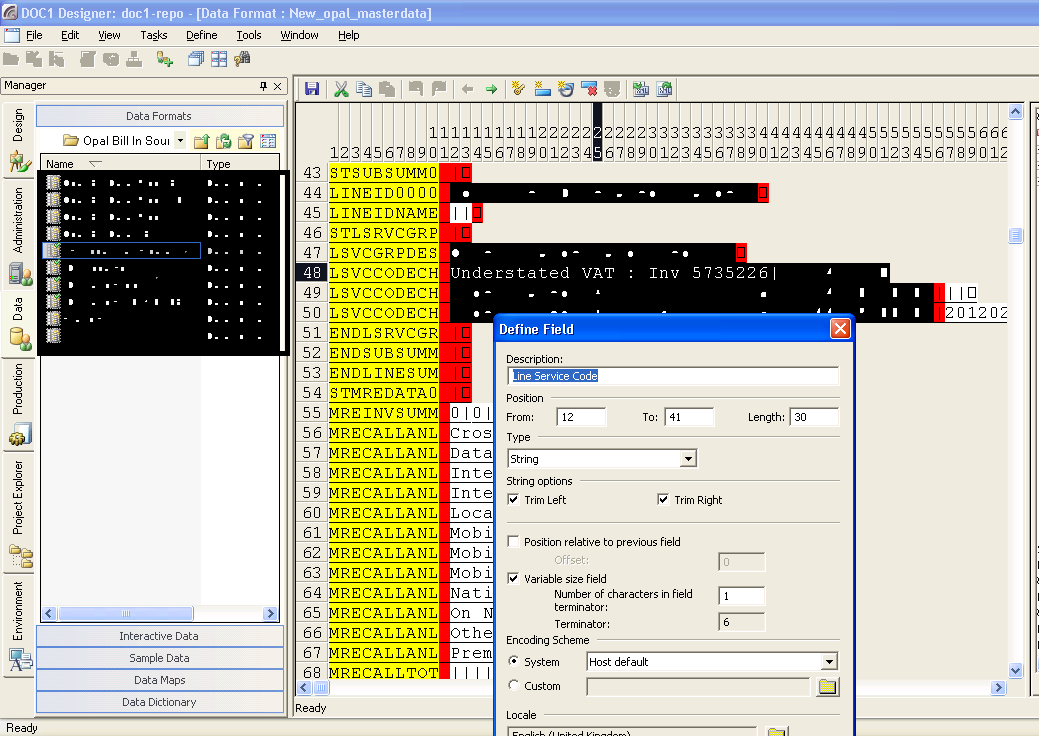1039x736 pixels.
Task: Switch Manager list view style icon
Action: (268, 140)
